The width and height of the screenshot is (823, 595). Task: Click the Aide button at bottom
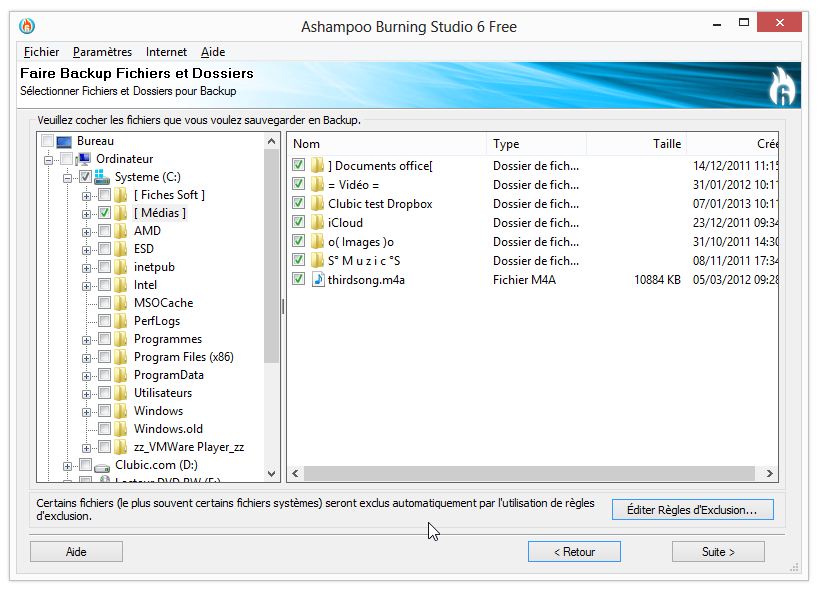point(76,552)
